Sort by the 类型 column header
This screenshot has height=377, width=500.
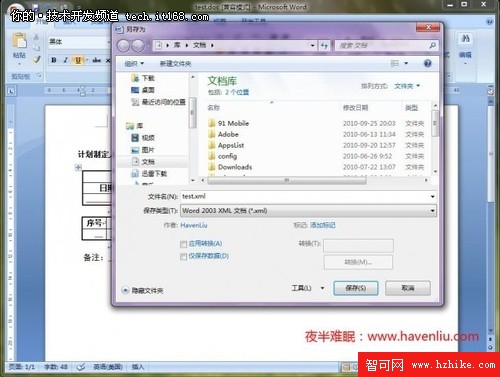tap(411, 108)
